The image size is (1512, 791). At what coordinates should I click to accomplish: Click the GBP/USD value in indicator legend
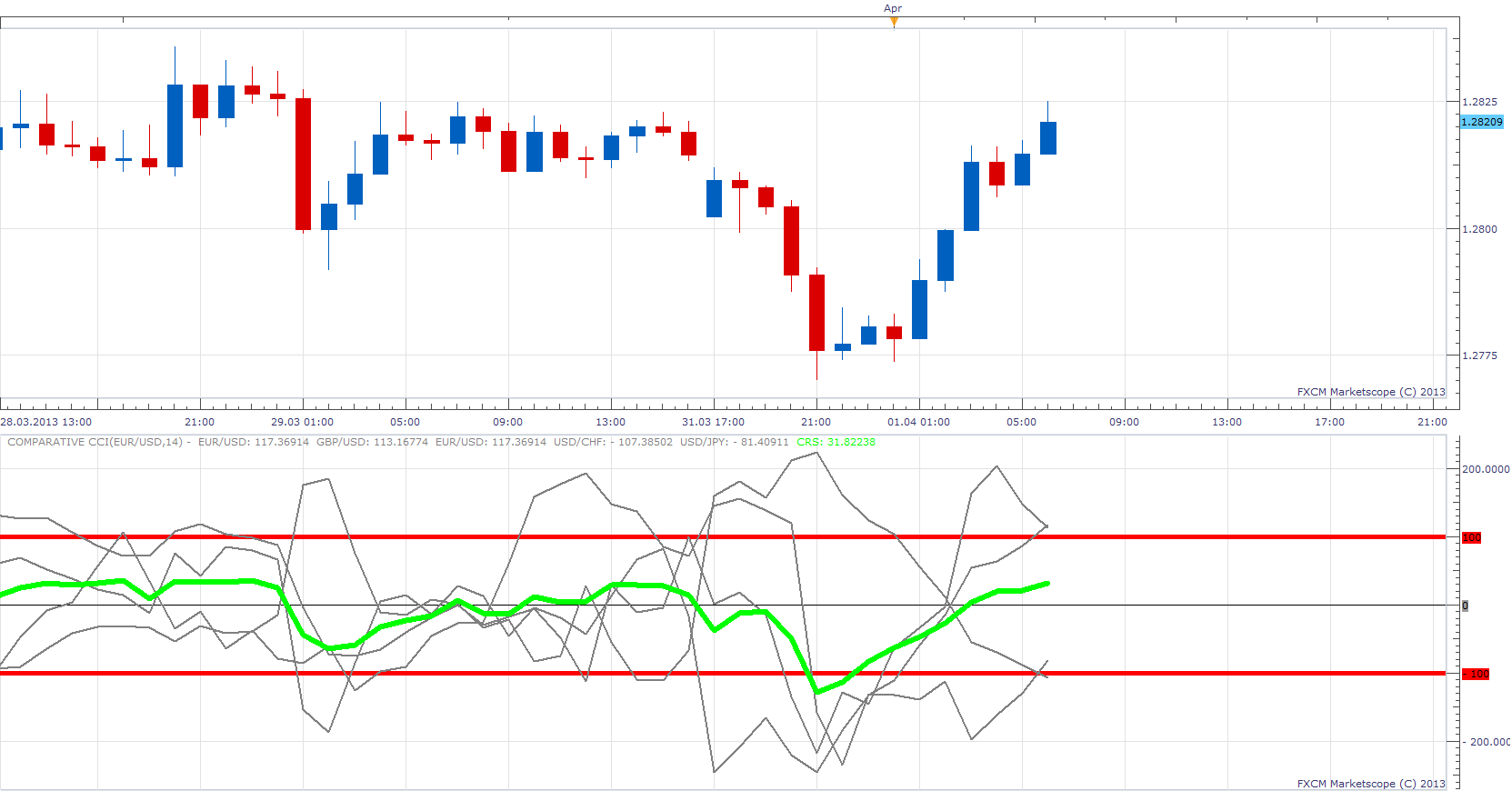coord(372,442)
